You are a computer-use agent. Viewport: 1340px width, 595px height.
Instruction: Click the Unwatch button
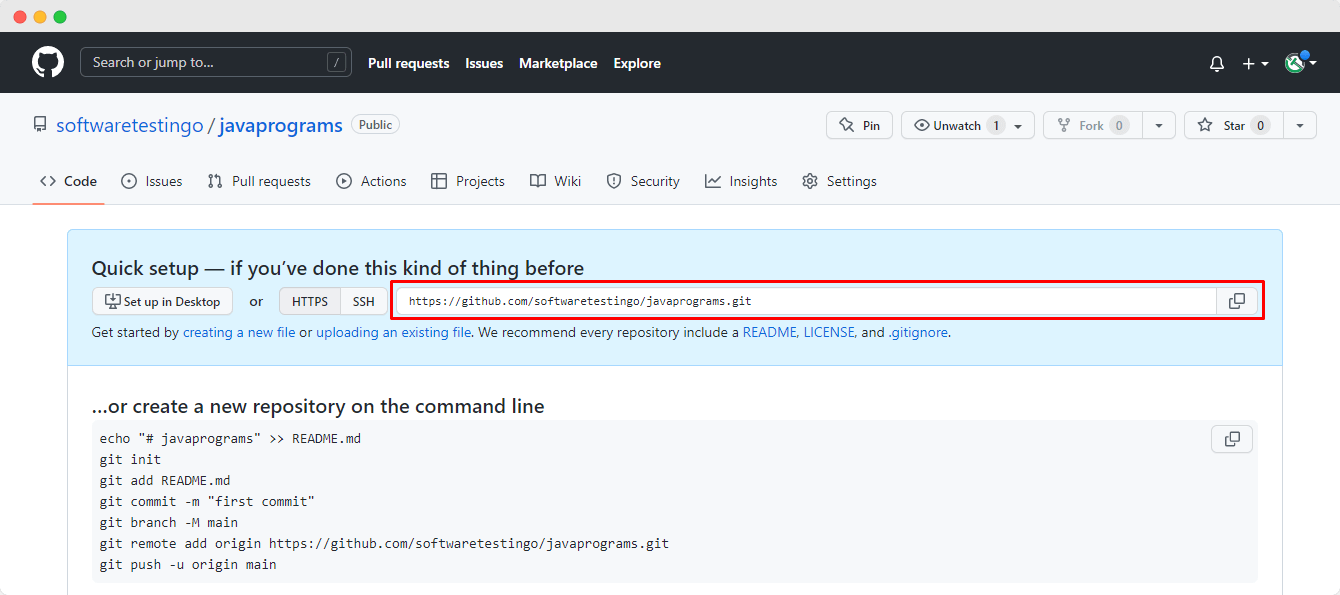coord(967,125)
